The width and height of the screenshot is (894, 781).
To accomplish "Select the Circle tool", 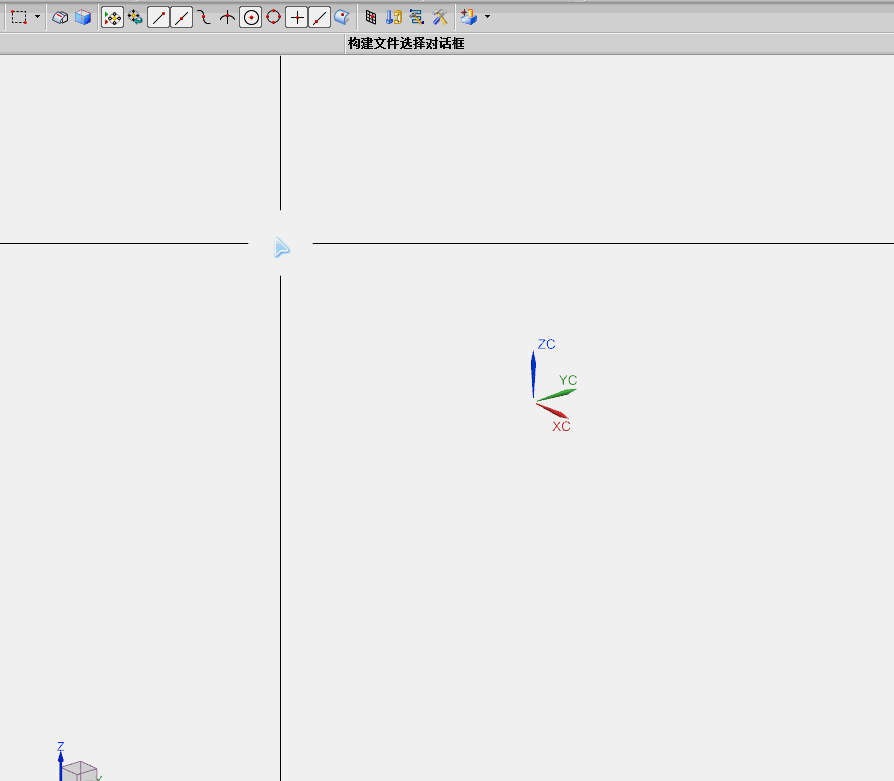I will pos(272,17).
